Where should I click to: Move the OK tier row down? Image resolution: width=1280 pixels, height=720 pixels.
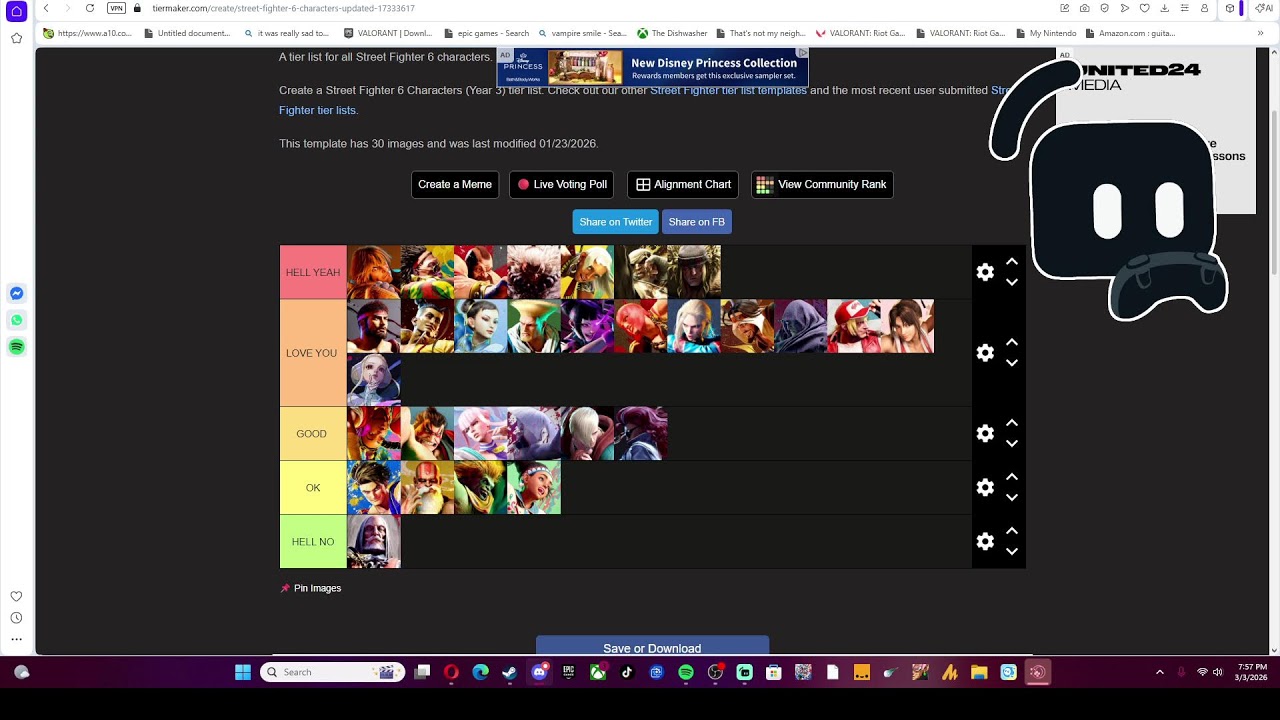[1012, 498]
